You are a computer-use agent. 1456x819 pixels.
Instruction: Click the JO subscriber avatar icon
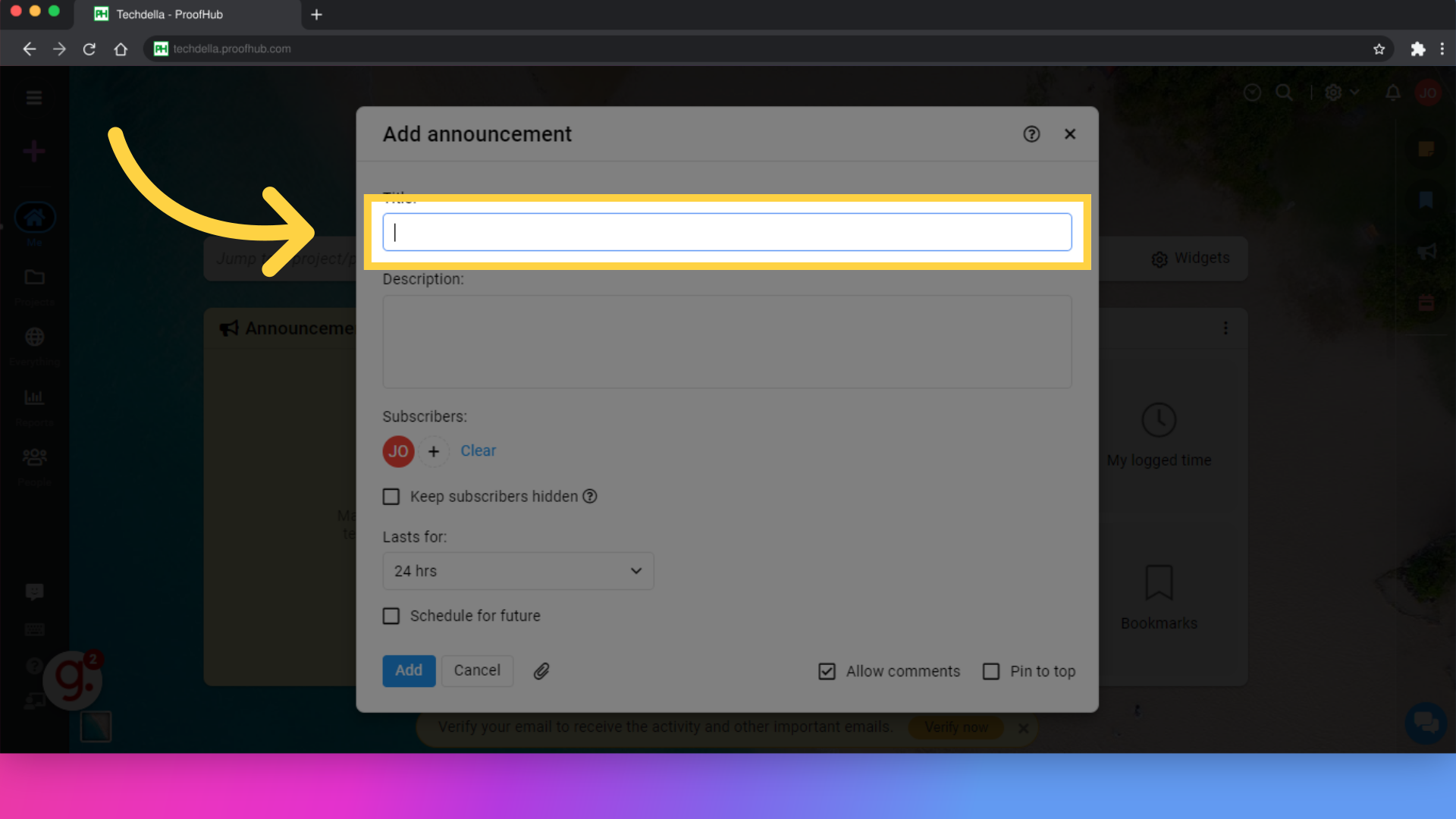pyautogui.click(x=398, y=450)
